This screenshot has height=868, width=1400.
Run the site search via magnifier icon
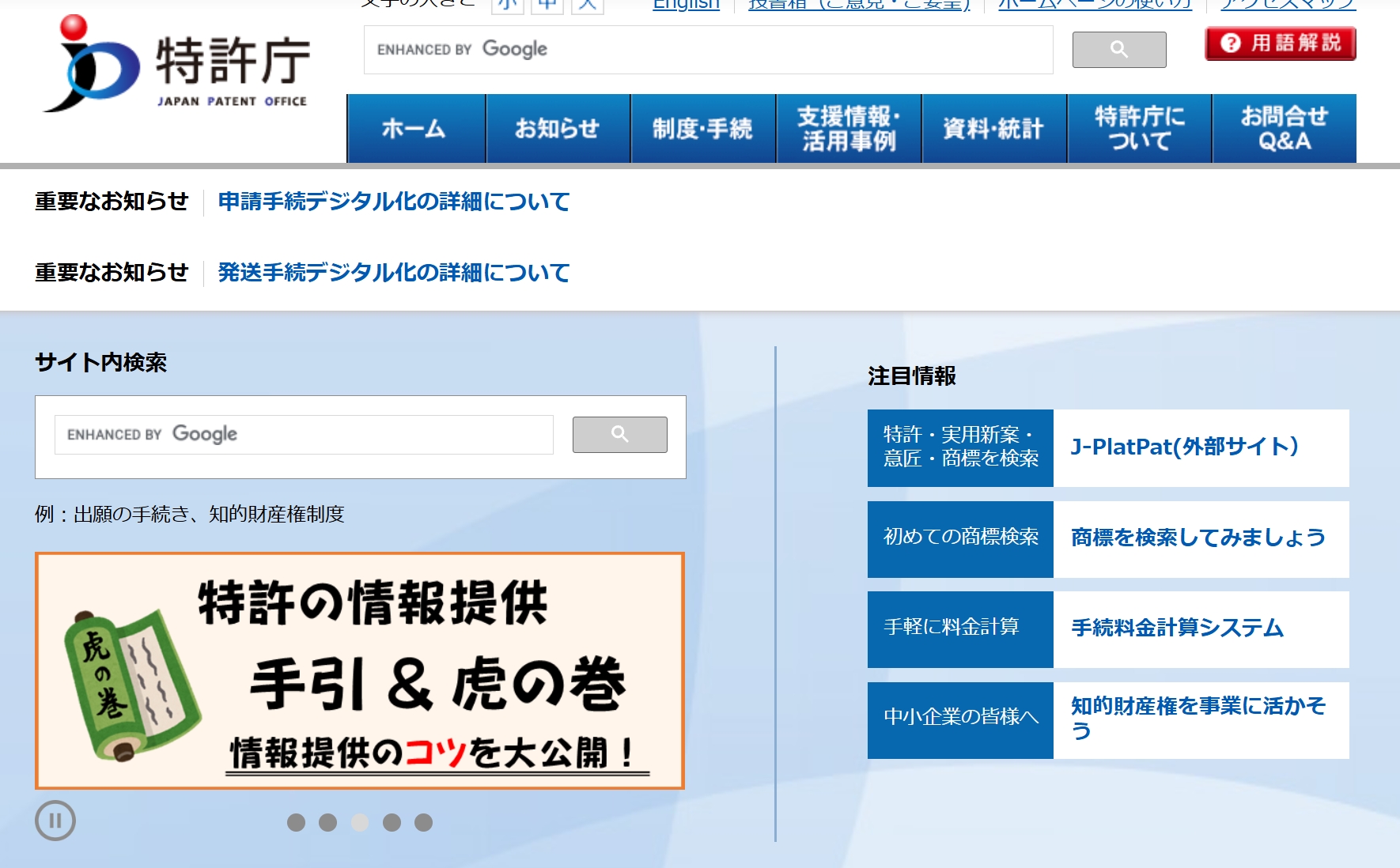(619, 434)
